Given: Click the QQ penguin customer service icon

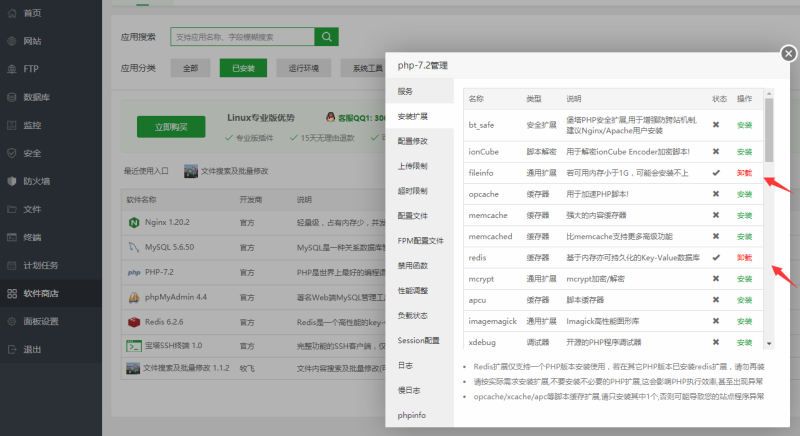Looking at the screenshot, I should coord(331,117).
